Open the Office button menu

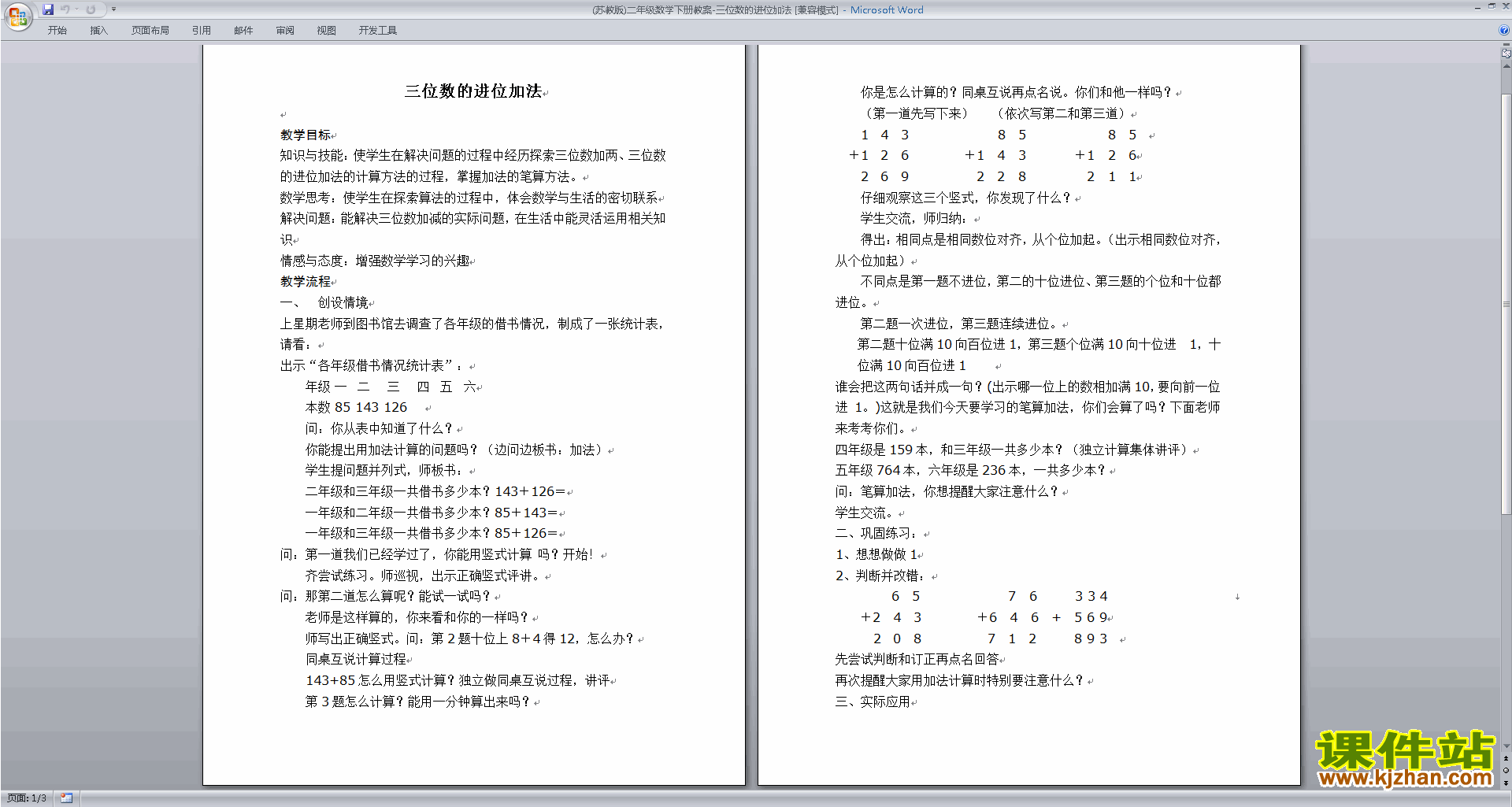coord(17,17)
